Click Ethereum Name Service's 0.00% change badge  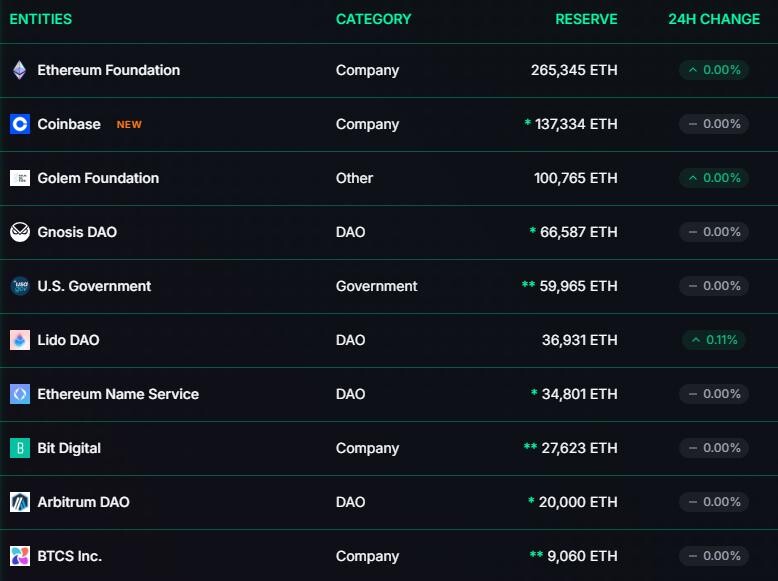pyautogui.click(x=714, y=394)
